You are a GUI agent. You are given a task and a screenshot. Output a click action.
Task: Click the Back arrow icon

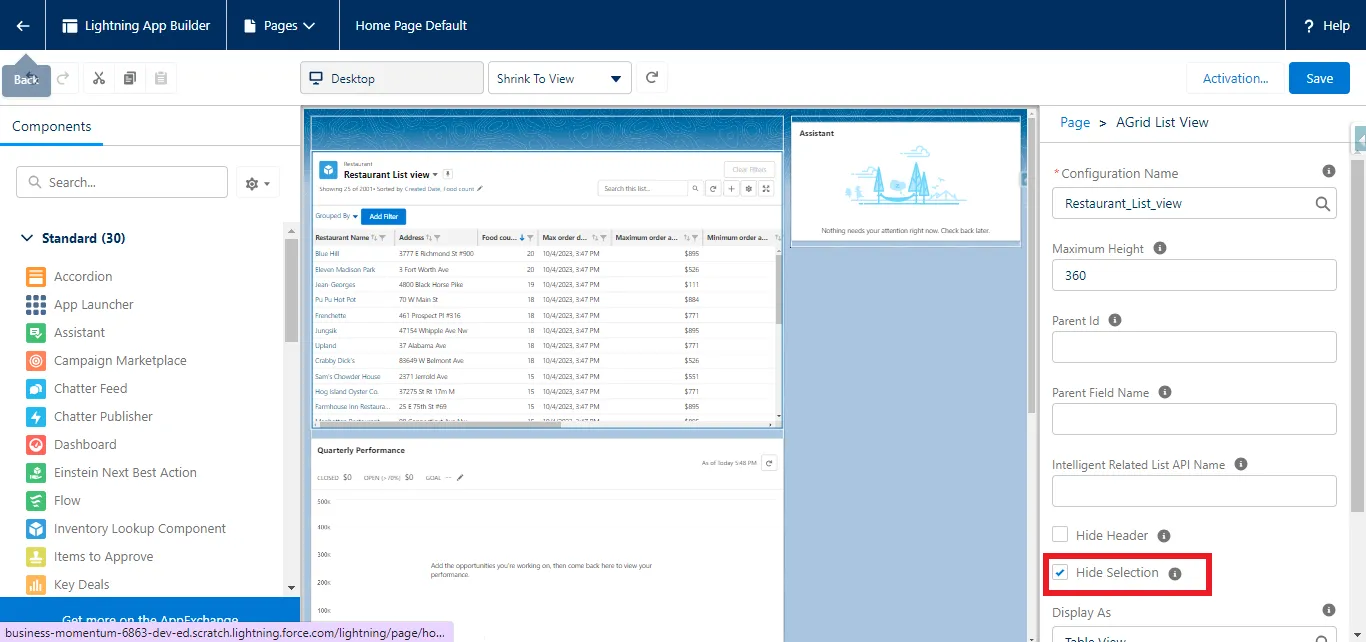(22, 25)
